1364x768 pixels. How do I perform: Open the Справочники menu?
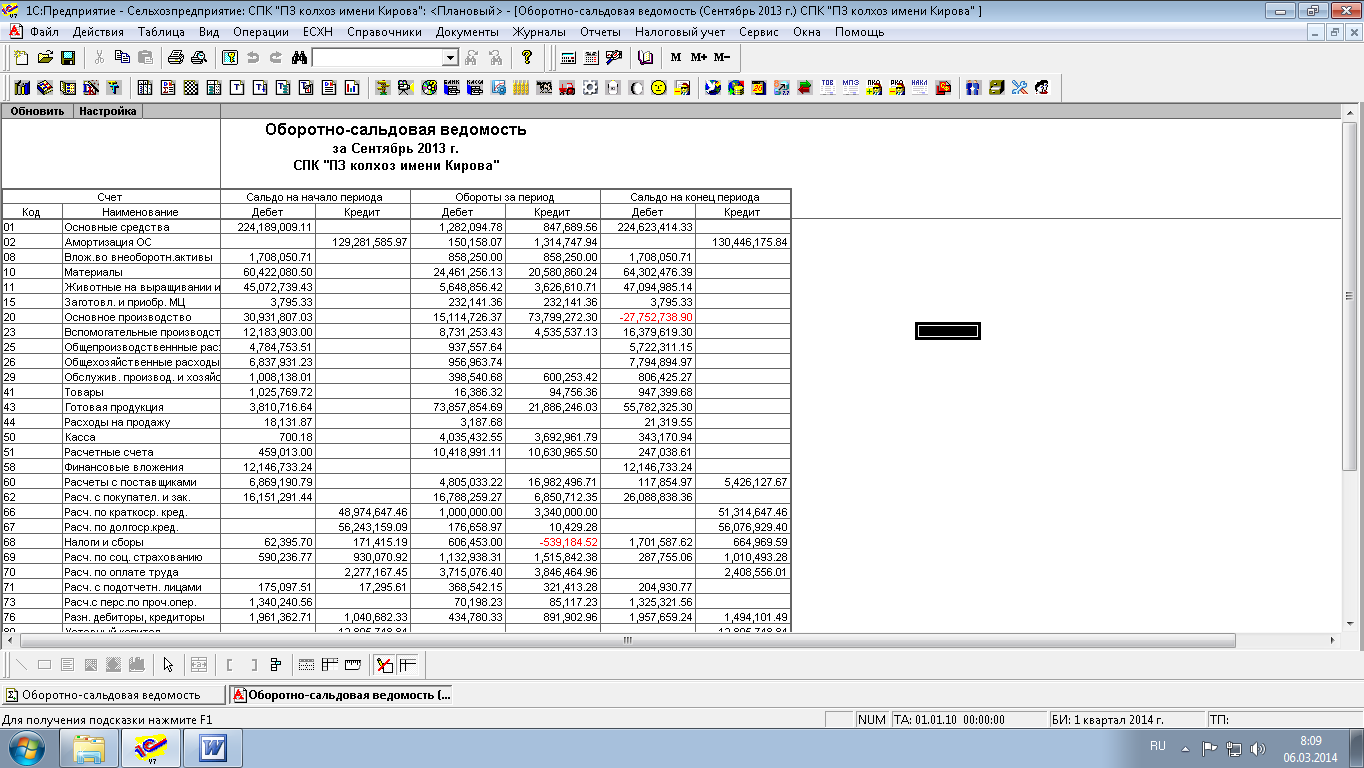(384, 32)
